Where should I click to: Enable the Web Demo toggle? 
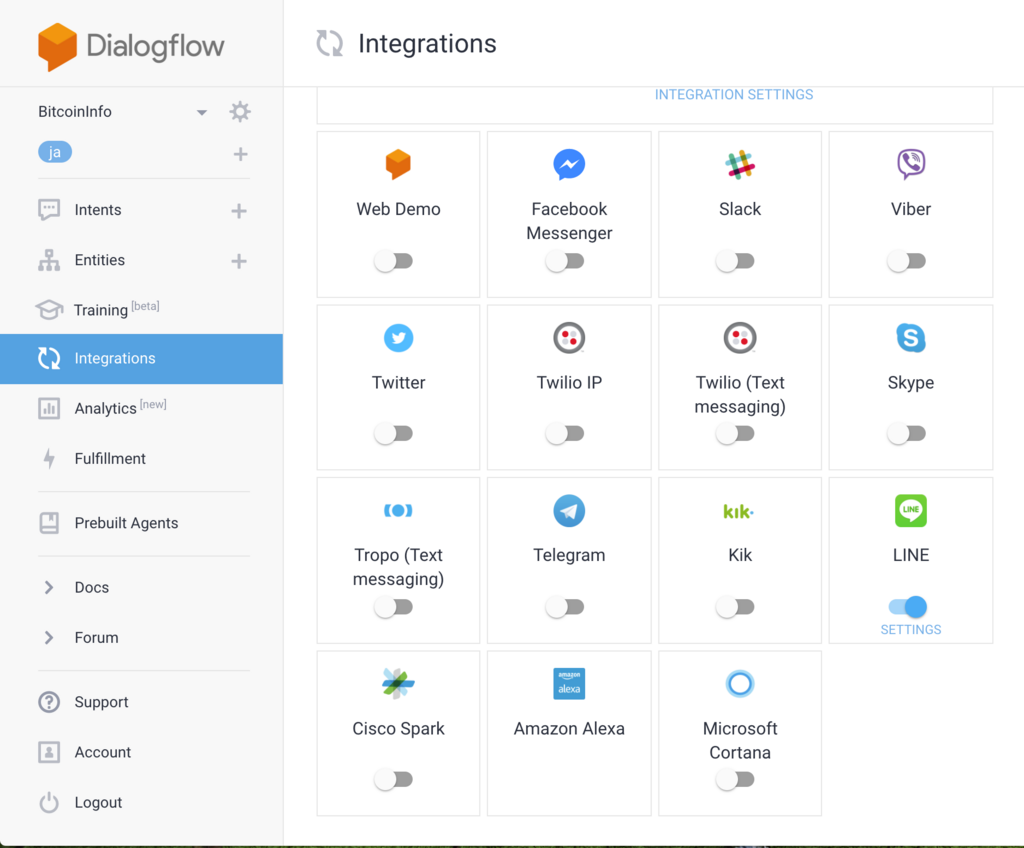(394, 261)
